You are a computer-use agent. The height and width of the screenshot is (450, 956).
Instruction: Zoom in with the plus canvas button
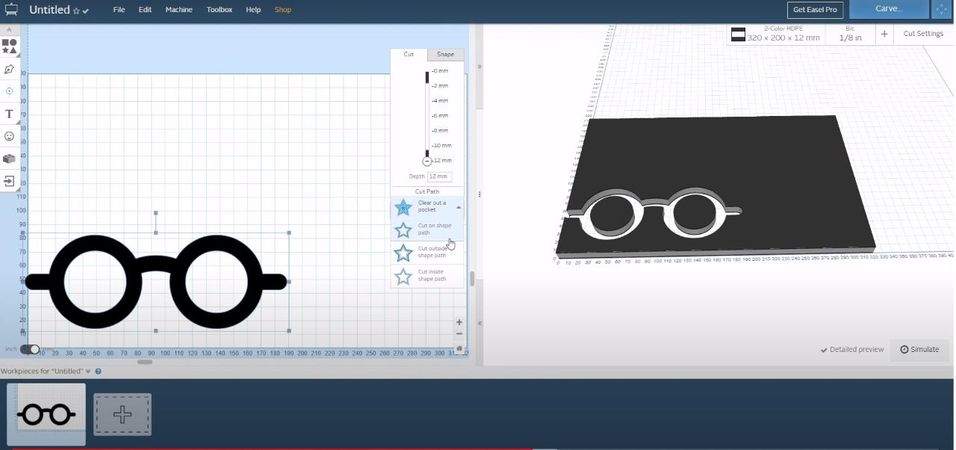tap(459, 322)
